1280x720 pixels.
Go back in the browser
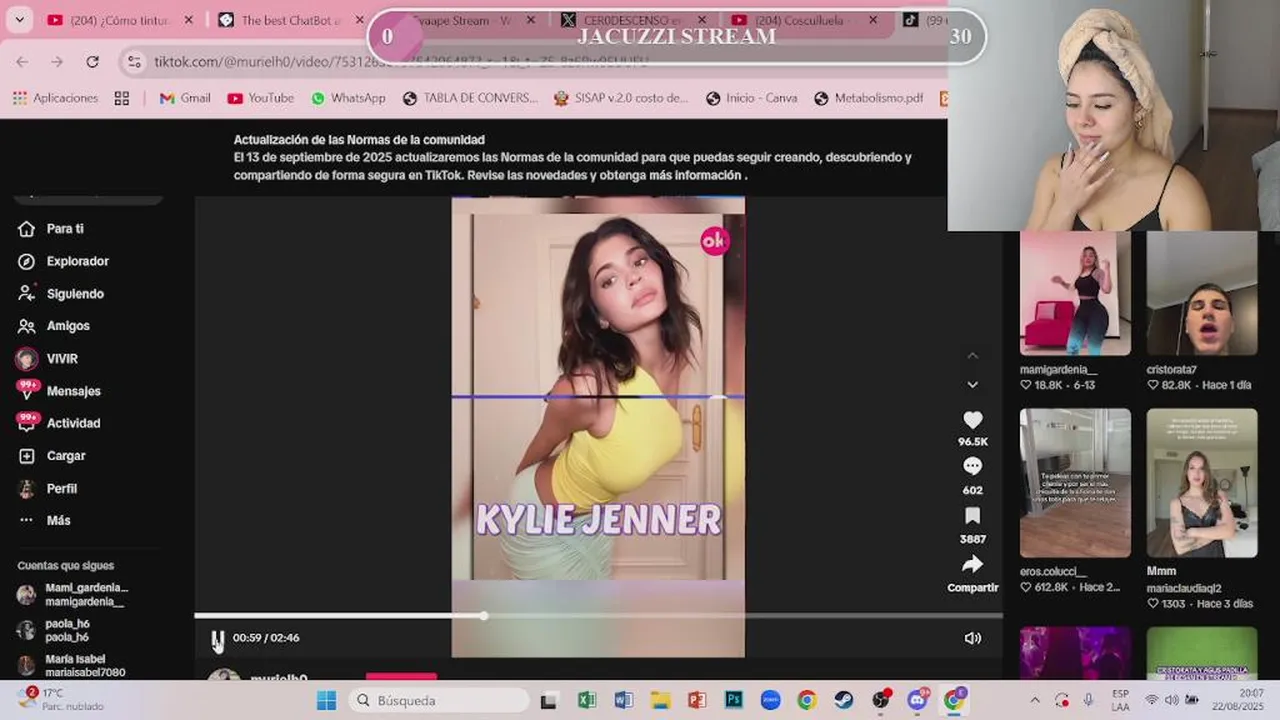click(22, 62)
